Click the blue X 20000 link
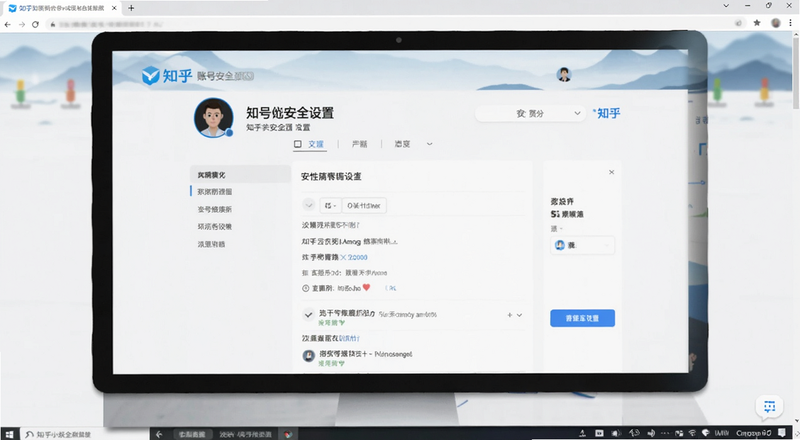Viewport: 800px width, 440px height. point(354,257)
